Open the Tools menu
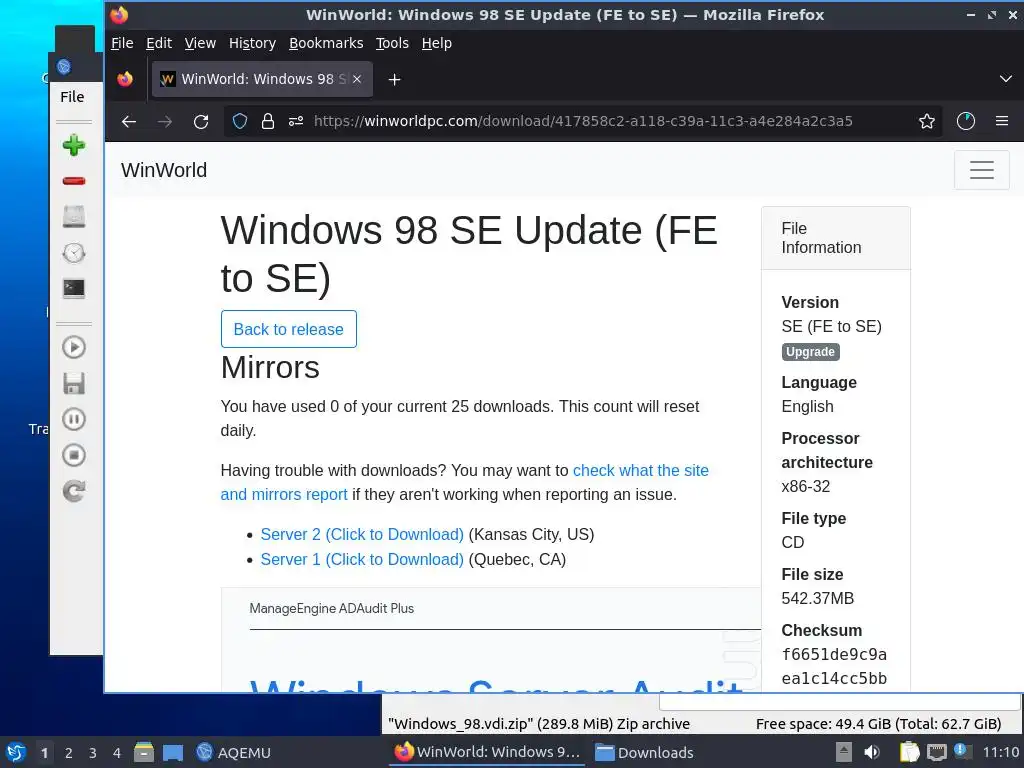The width and height of the screenshot is (1024, 768). click(392, 43)
